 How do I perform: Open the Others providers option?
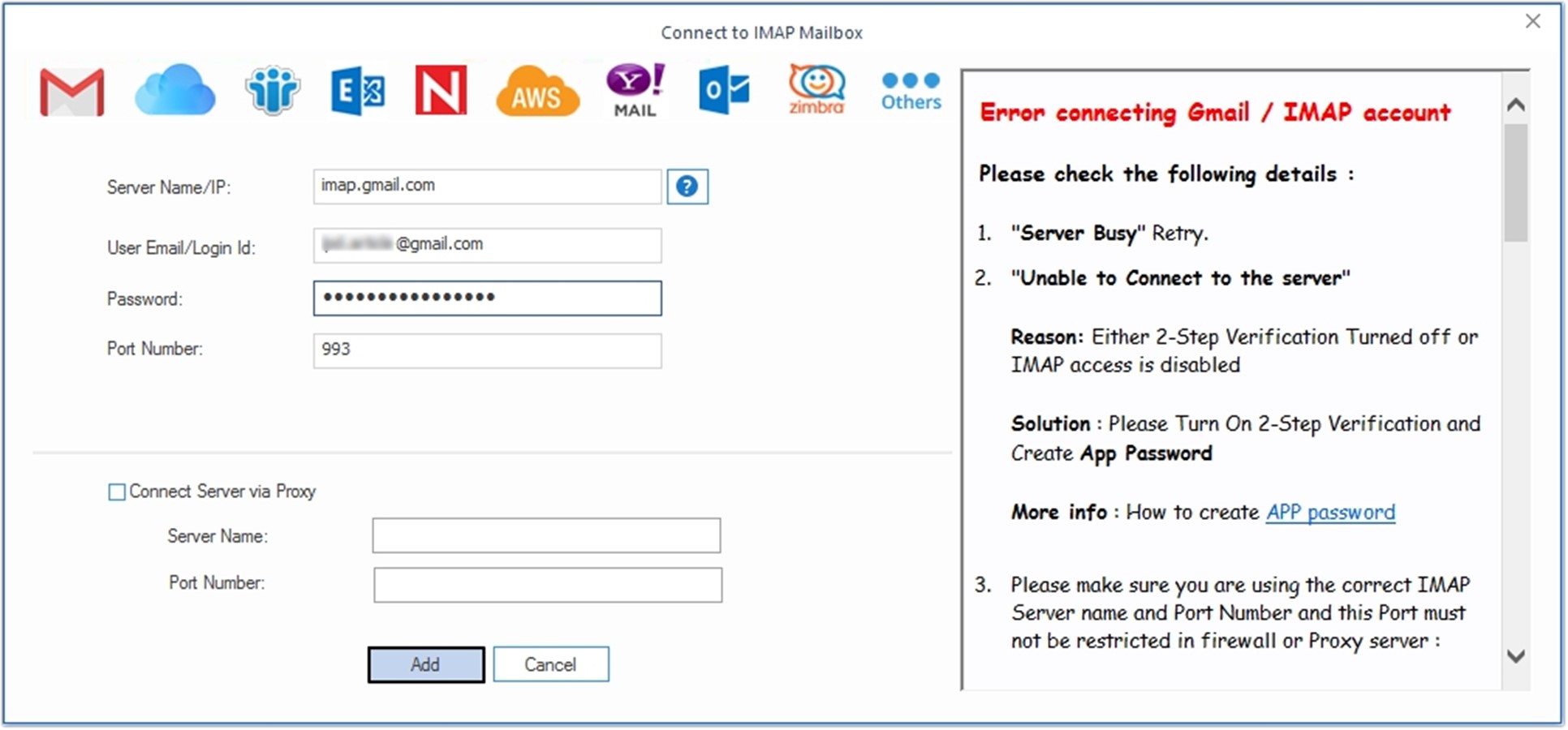911,91
